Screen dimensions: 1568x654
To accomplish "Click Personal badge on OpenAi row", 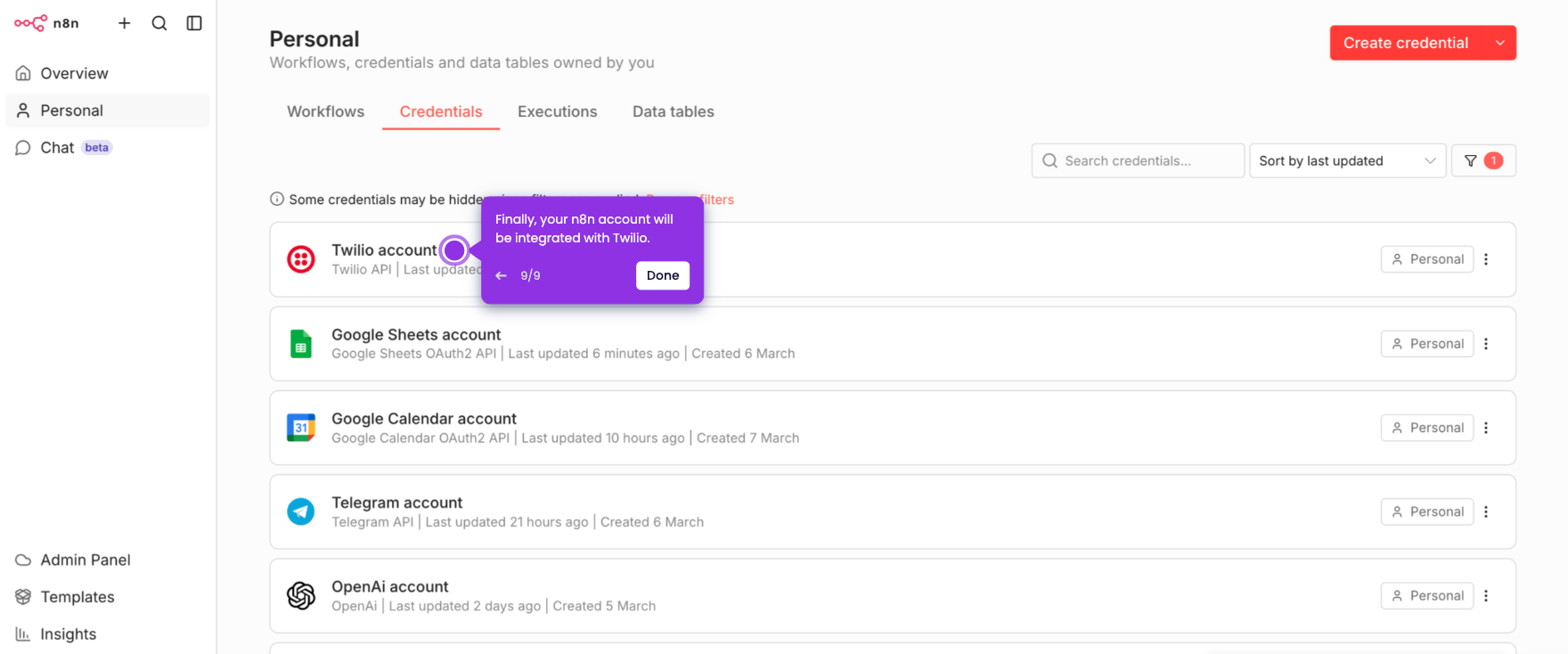I will (1427, 595).
